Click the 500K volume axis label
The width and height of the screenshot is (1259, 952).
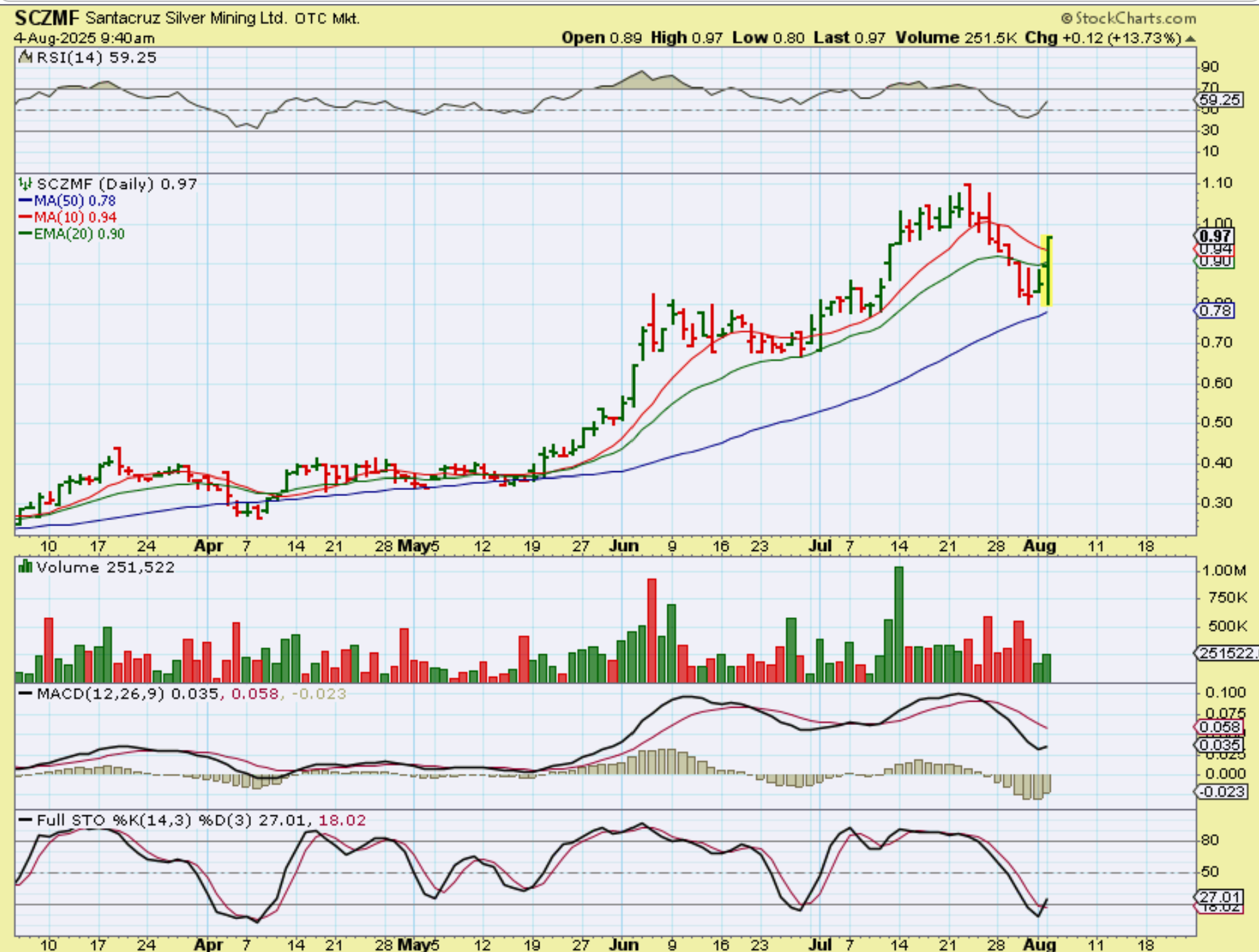[1228, 627]
